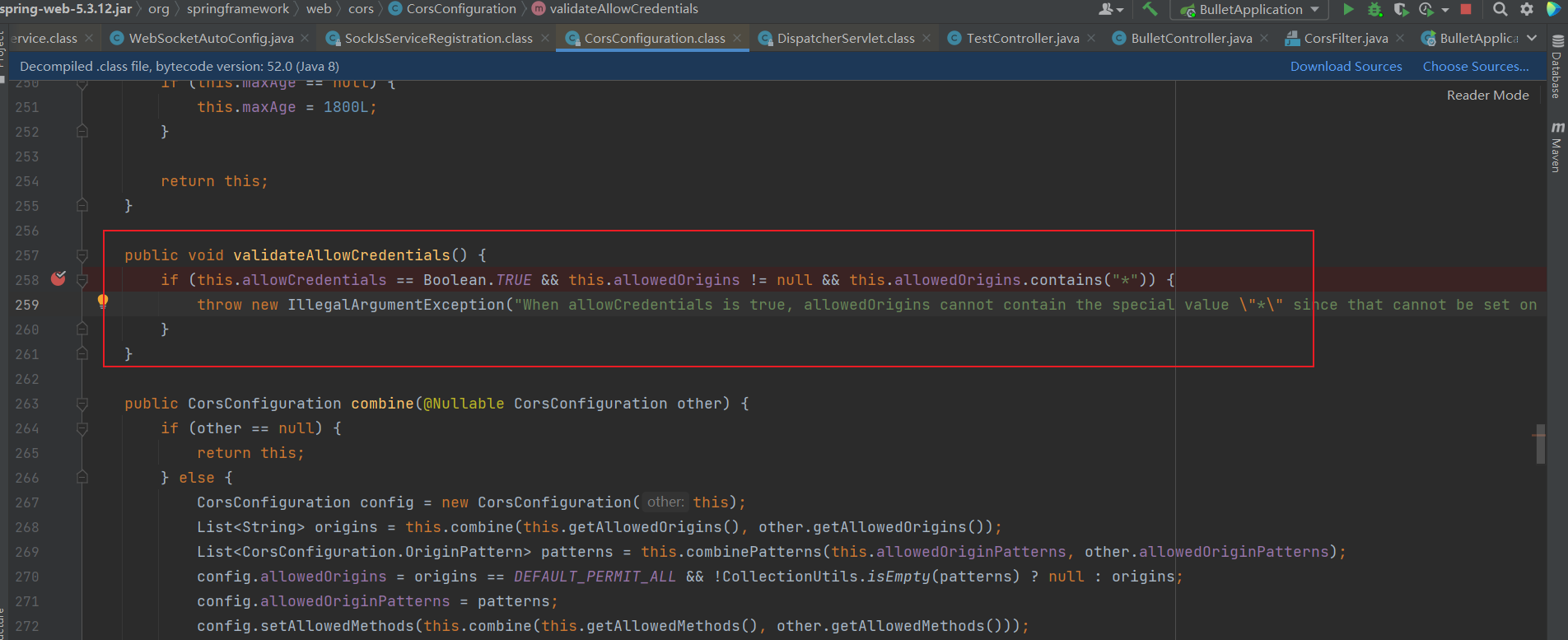
Task: Close the CorsFilter.java tab
Action: [x=1400, y=38]
